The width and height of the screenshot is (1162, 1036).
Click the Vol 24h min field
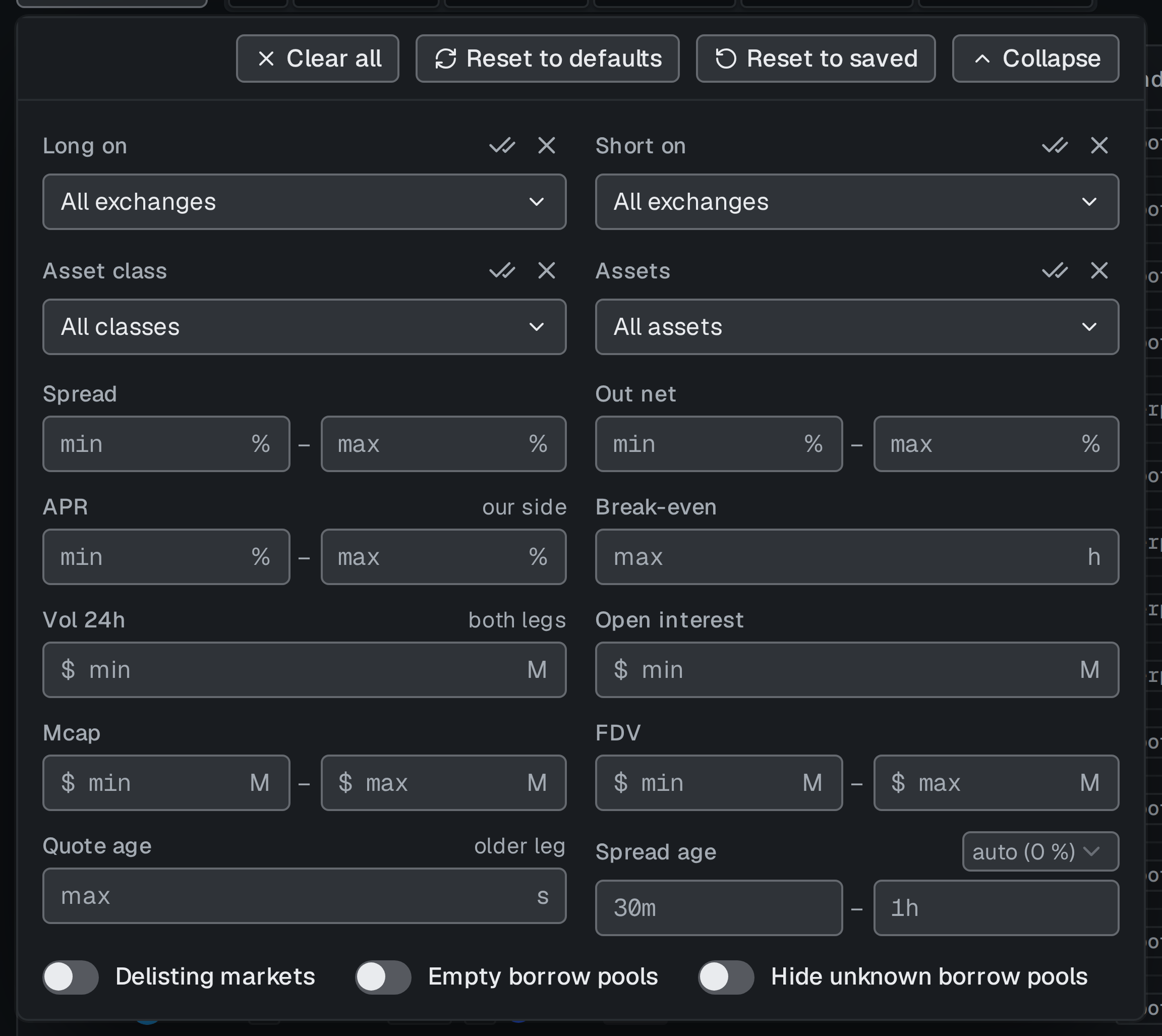pos(305,670)
